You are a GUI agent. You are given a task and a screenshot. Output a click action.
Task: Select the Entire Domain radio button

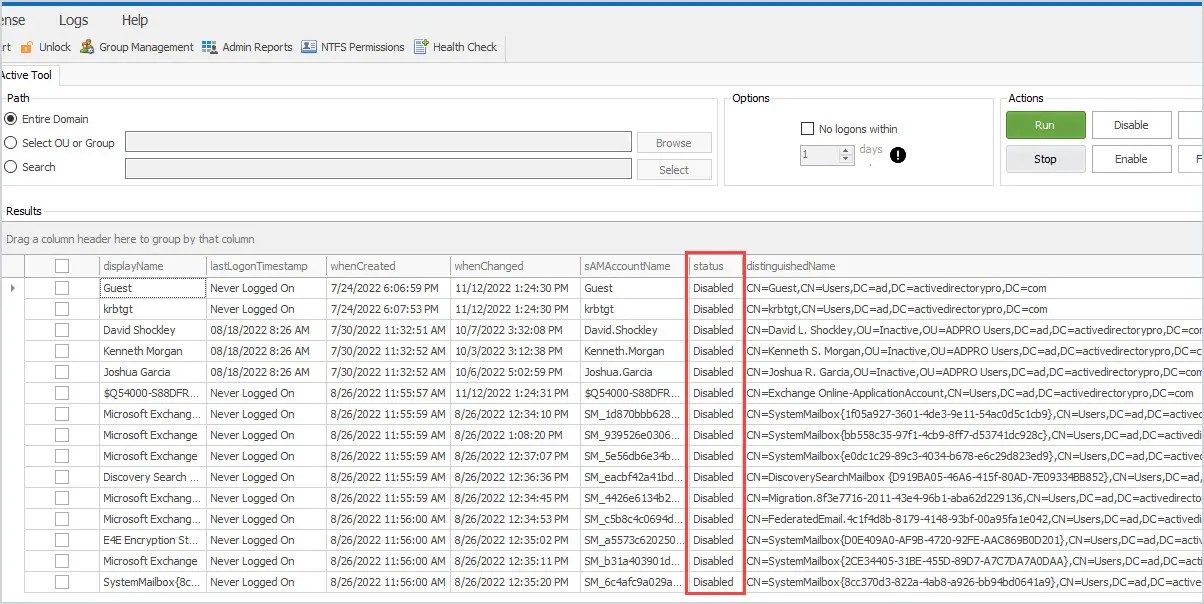(x=11, y=118)
